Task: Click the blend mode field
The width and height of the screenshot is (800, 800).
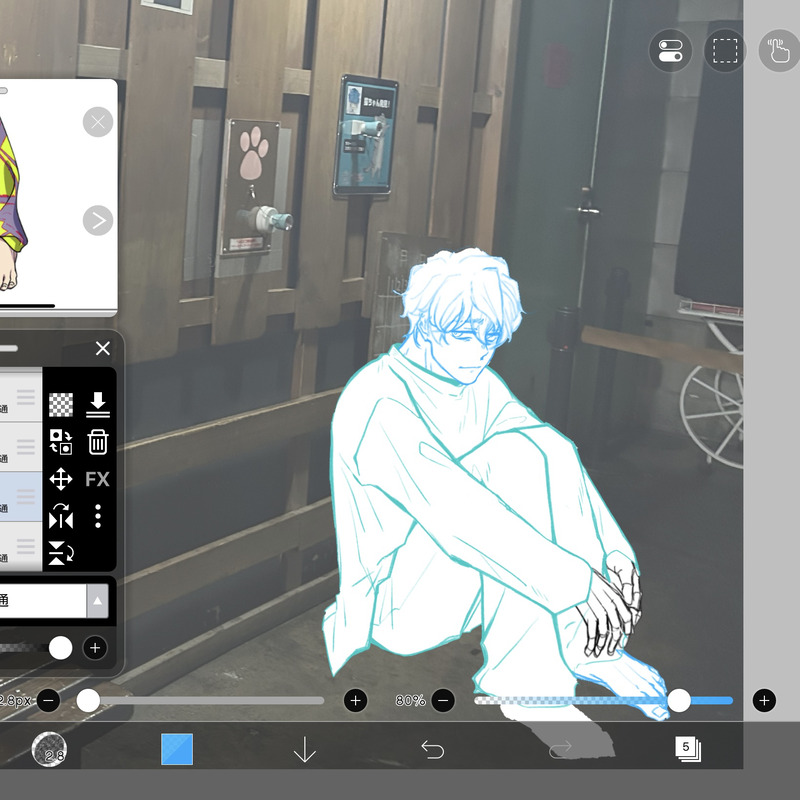Action: click(x=43, y=601)
